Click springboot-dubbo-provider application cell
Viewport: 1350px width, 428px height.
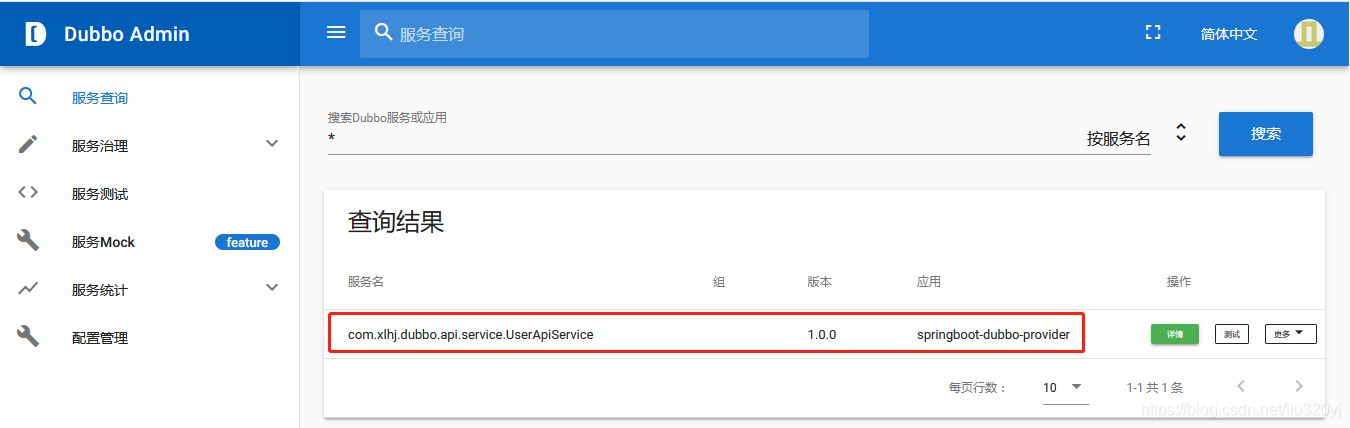click(x=993, y=335)
